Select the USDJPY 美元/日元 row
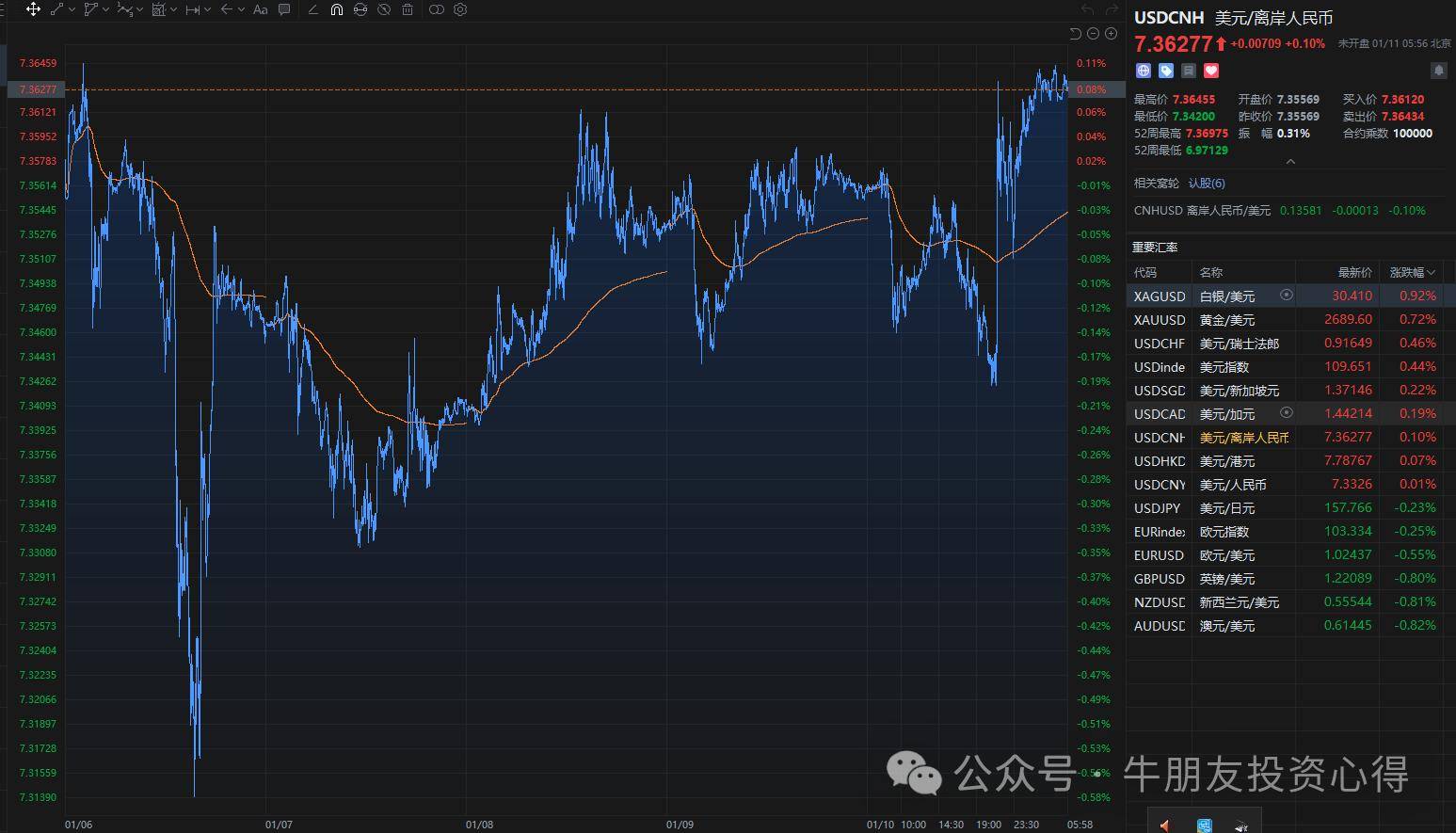 coord(1290,508)
